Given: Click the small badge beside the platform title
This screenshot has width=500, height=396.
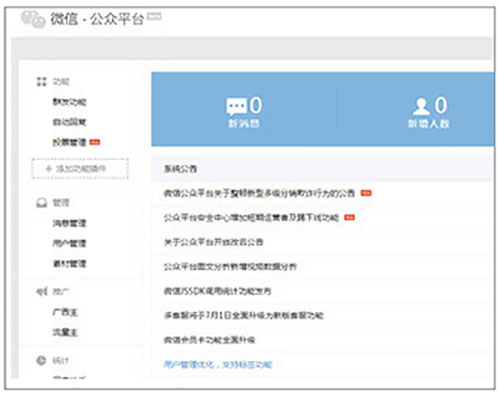Looking at the screenshot, I should pyautogui.click(x=154, y=16).
